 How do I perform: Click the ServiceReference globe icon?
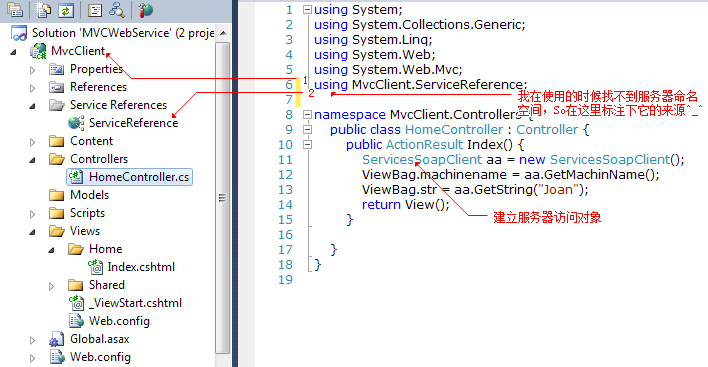coord(76,123)
